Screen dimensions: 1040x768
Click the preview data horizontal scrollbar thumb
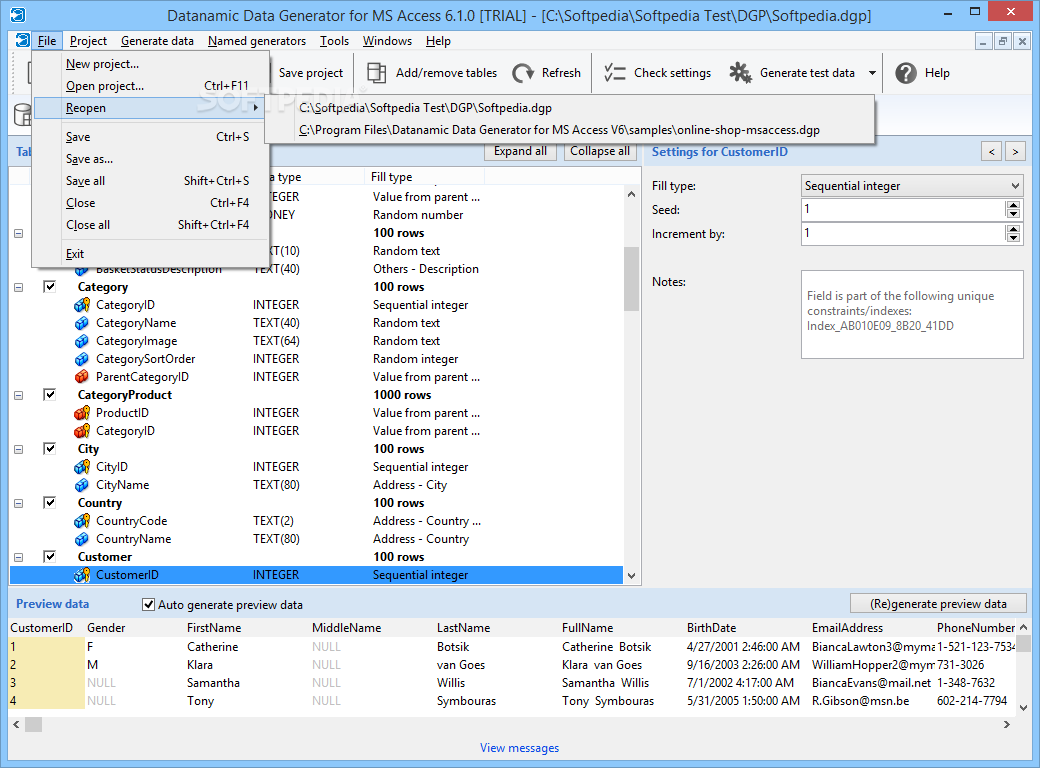tap(33, 724)
